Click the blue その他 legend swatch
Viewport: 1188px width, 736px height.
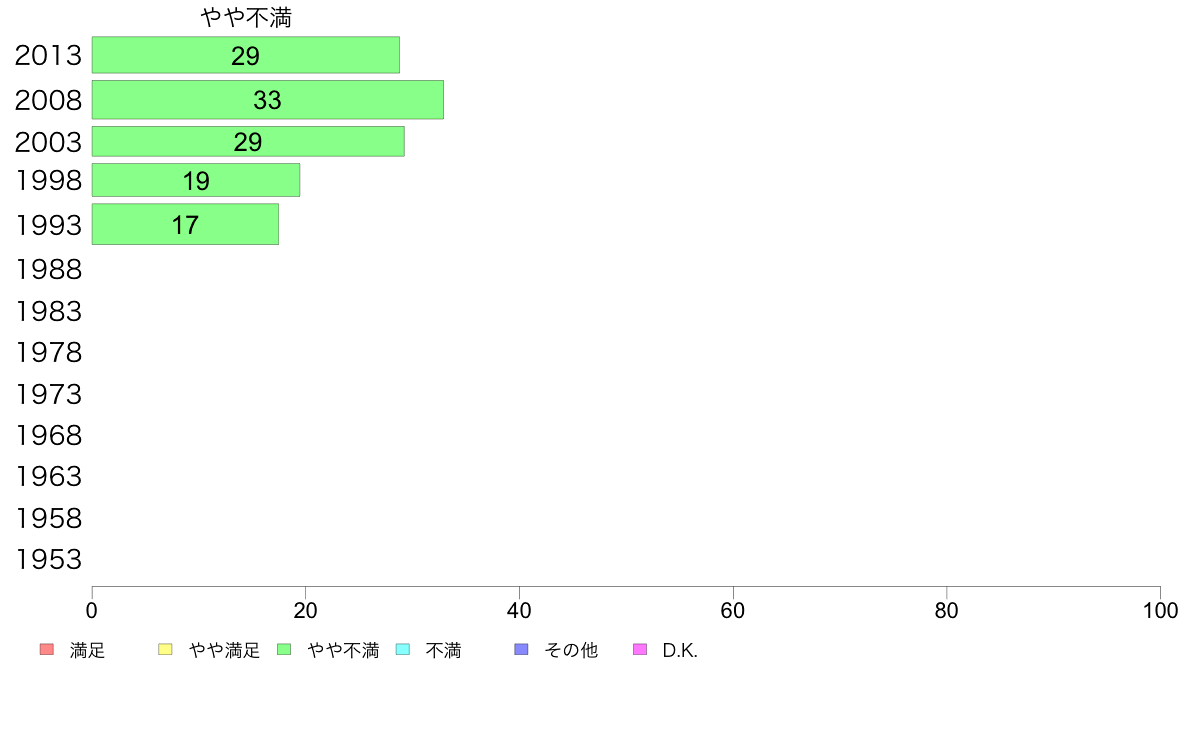coord(521,650)
